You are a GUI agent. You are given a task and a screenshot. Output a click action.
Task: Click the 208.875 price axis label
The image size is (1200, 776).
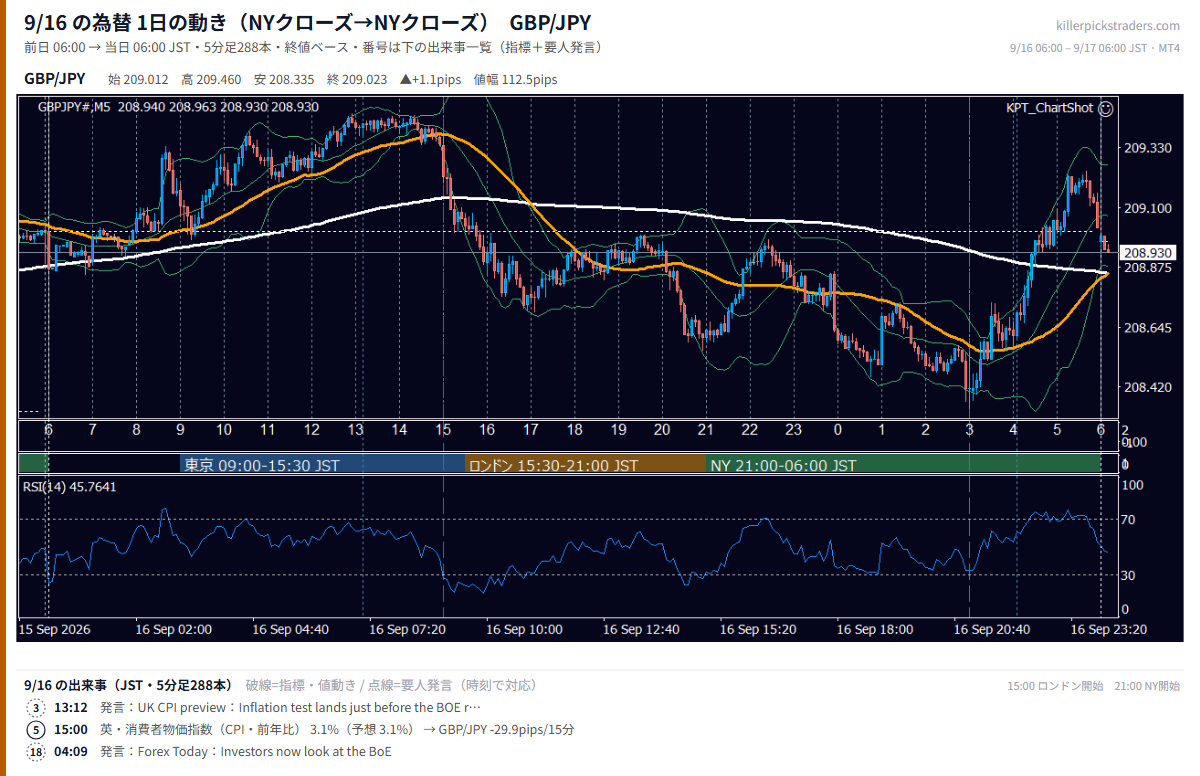[1147, 268]
